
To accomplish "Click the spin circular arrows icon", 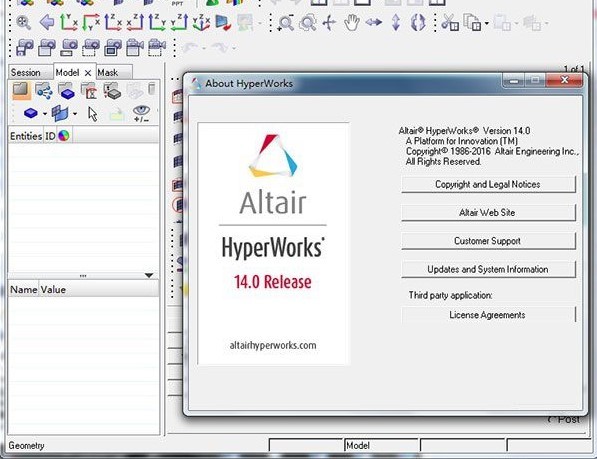I will [x=418, y=23].
